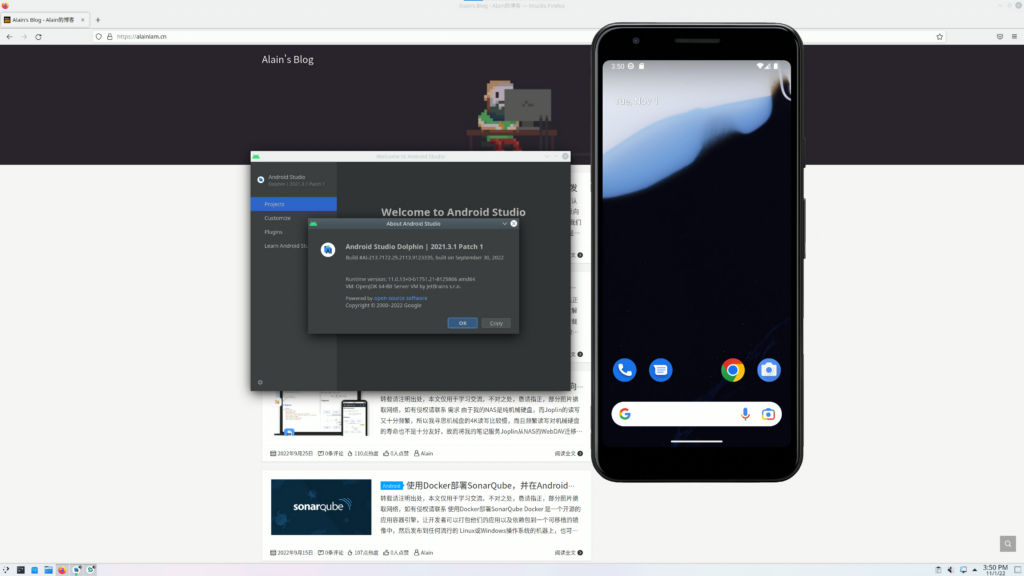
Task: Open the terminal from the taskbar
Action: (21, 569)
